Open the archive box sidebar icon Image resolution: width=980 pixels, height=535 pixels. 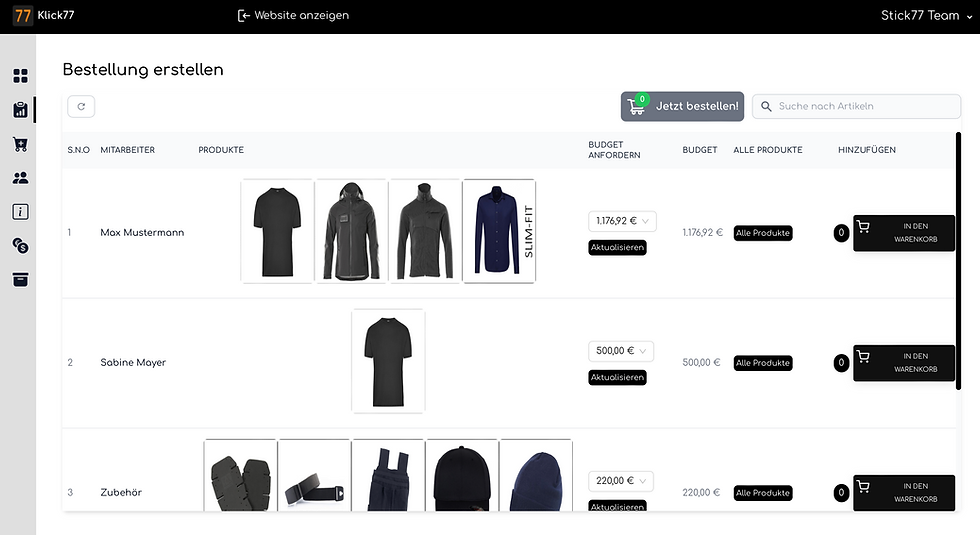pos(21,279)
